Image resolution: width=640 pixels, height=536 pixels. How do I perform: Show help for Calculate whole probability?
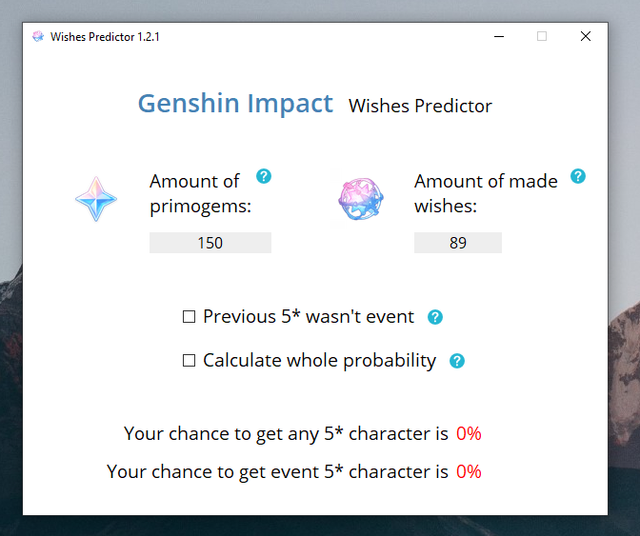click(x=457, y=361)
